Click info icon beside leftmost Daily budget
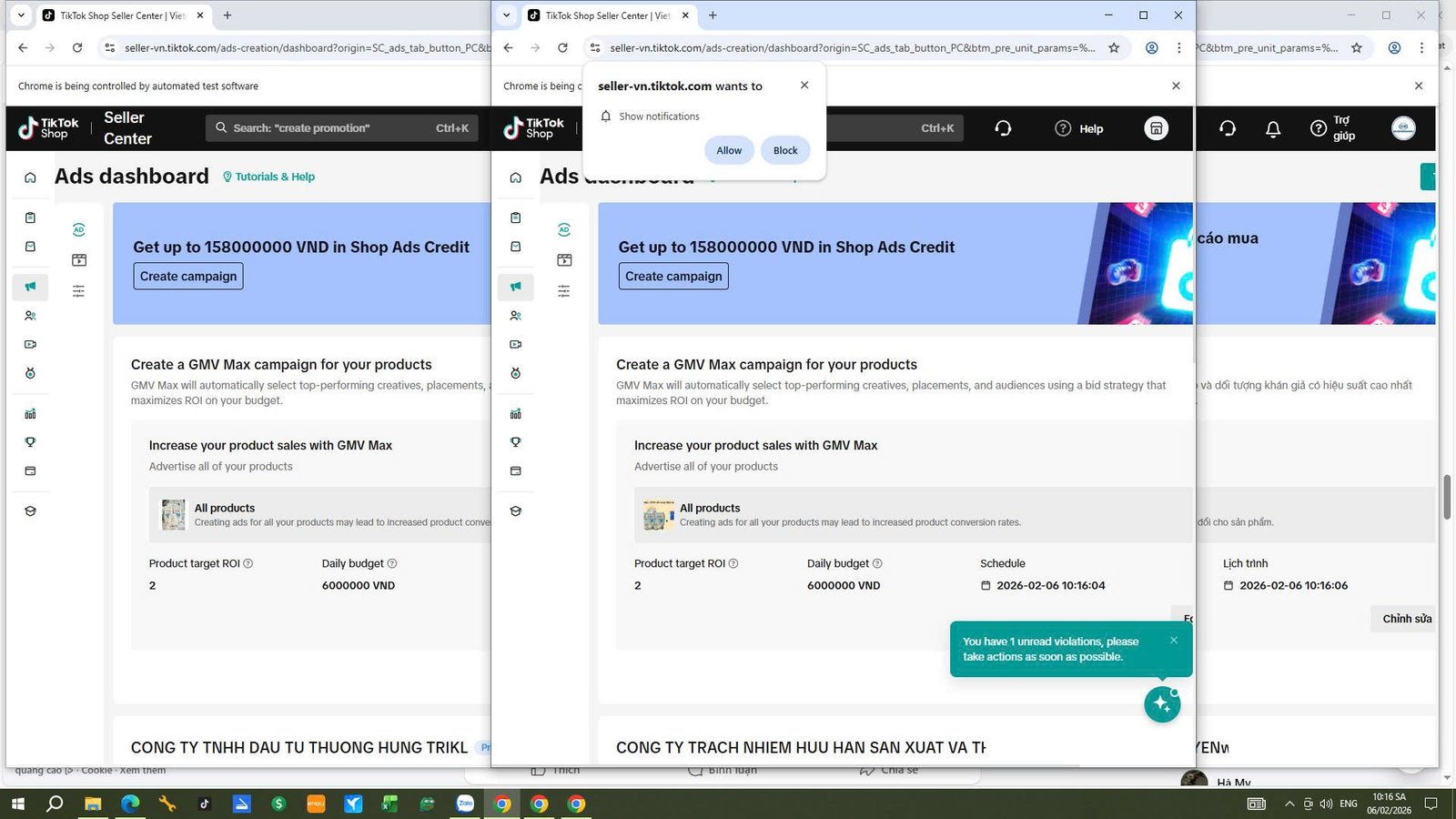This screenshot has width=1456, height=819. [392, 563]
